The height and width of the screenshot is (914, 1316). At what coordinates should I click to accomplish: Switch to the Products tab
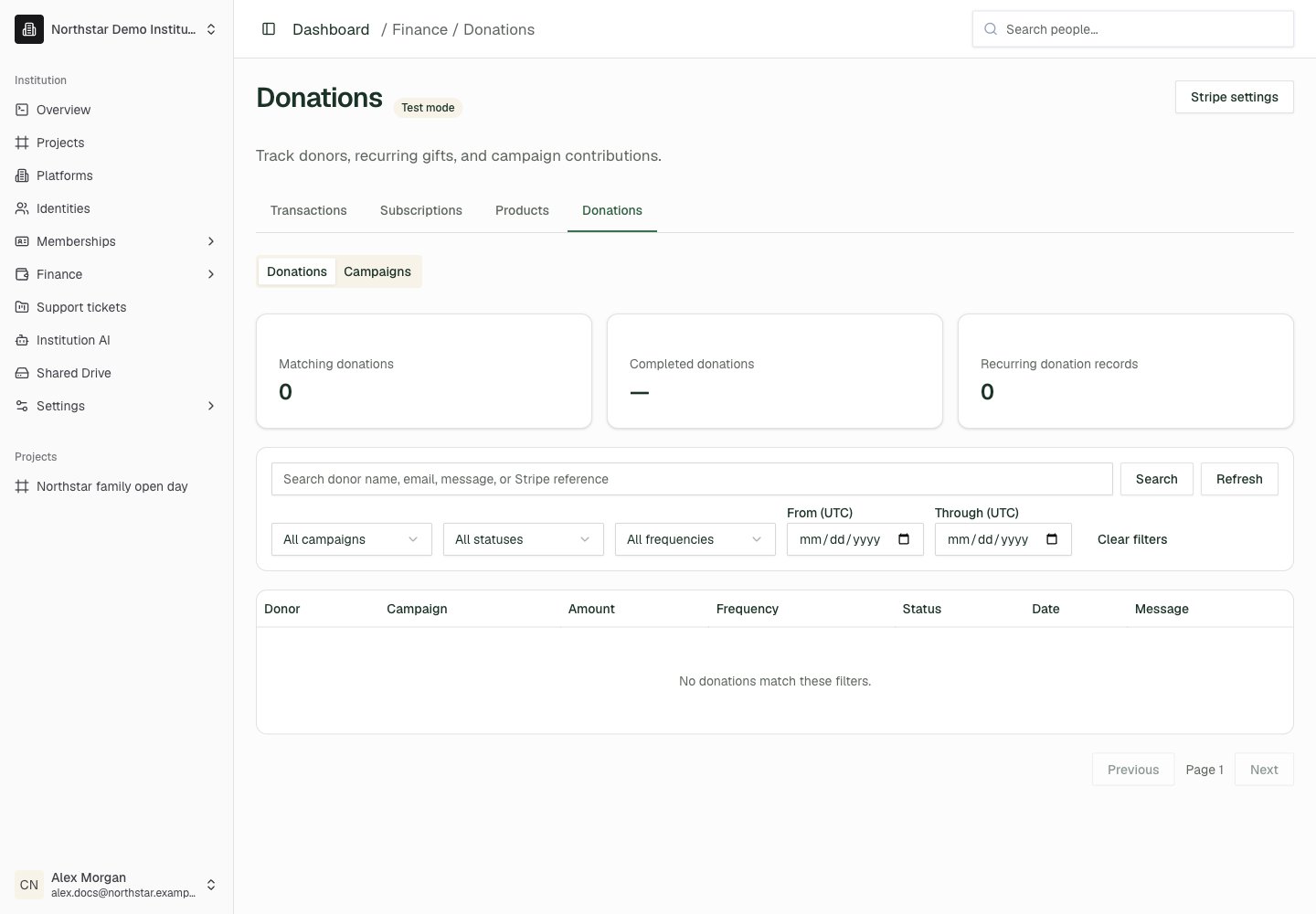(x=522, y=210)
